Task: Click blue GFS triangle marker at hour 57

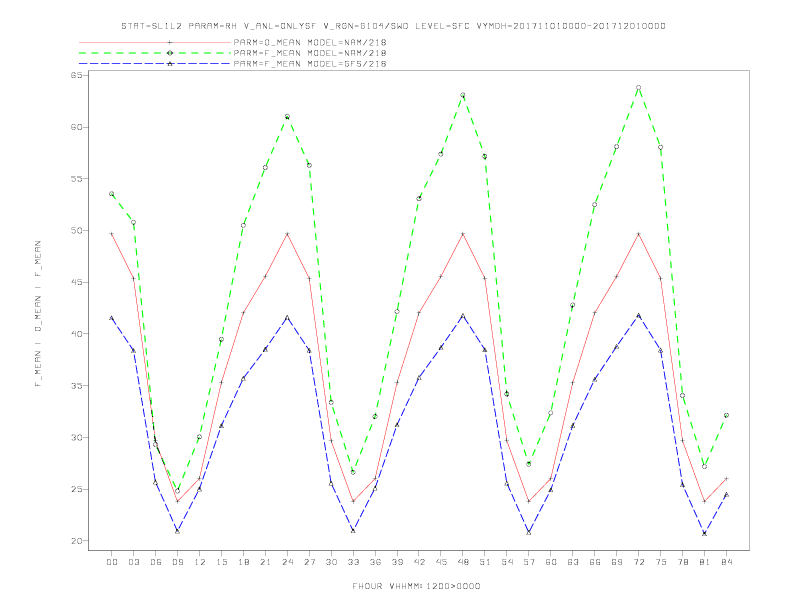Action: pyautogui.click(x=529, y=532)
